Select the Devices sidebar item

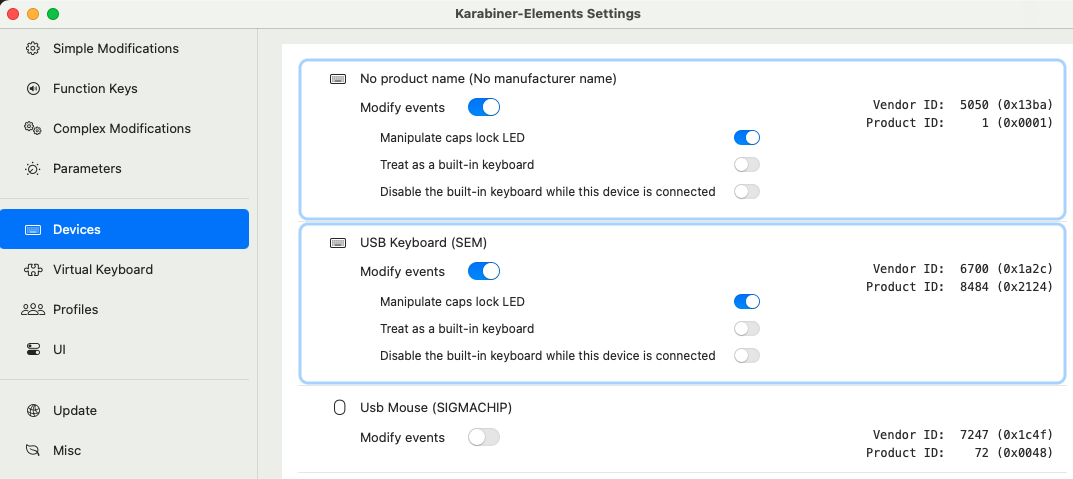pyautogui.click(x=125, y=229)
